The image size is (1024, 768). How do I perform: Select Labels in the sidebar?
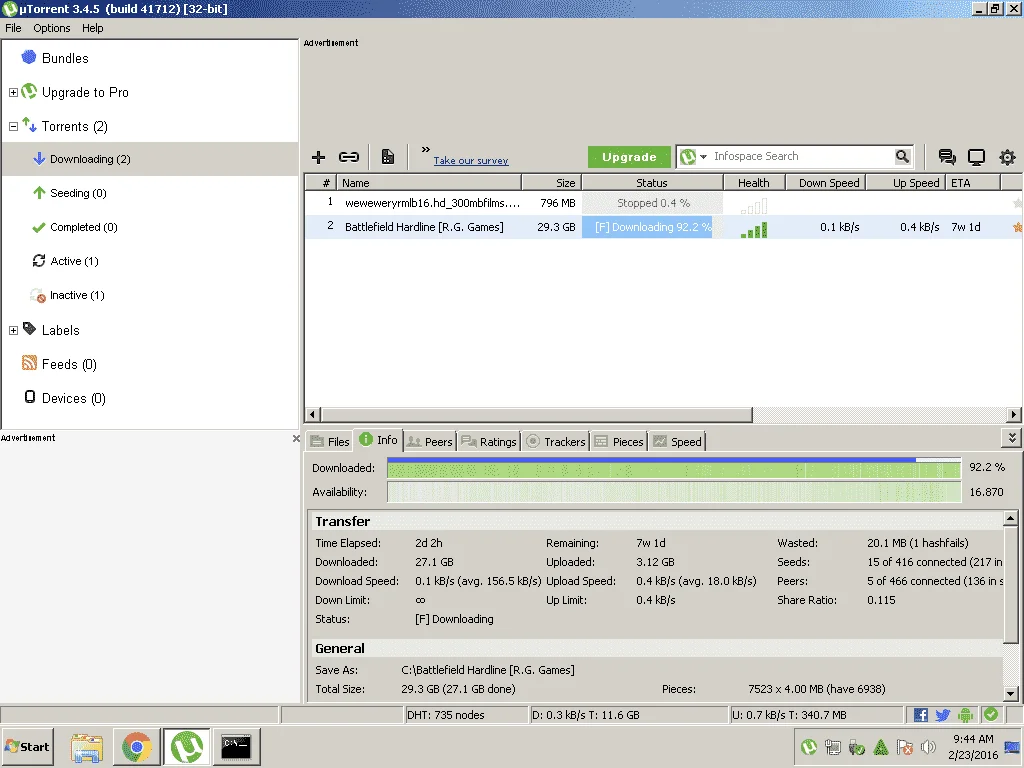click(x=60, y=330)
